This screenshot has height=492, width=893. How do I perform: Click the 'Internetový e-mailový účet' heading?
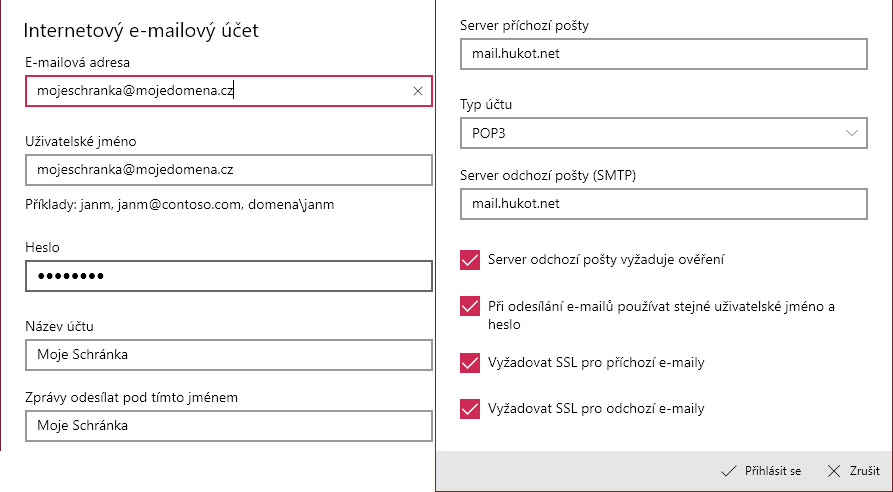coord(142,31)
